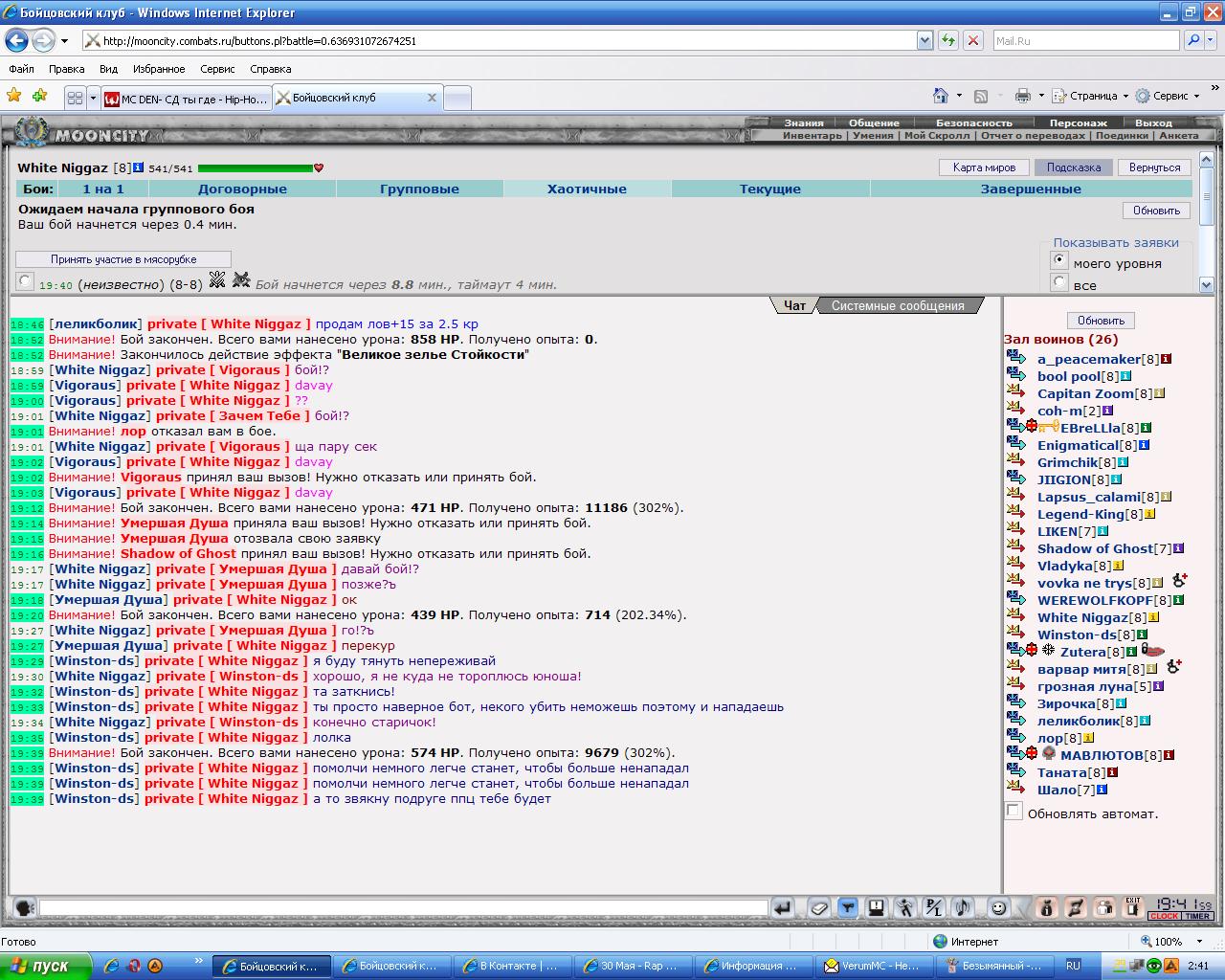Switch to the 'MC DEN- СД ты где' browser tab

(x=187, y=99)
